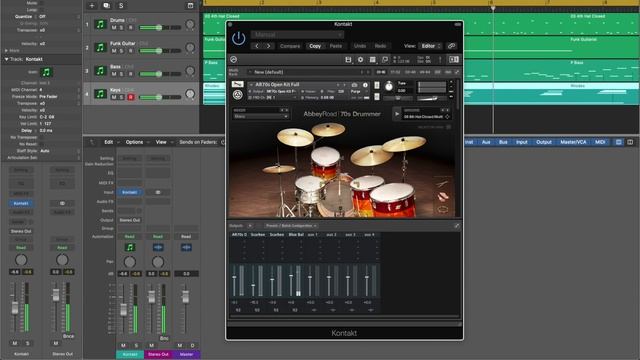Open the mixer Edit menu
The width and height of the screenshot is (640, 360).
click(109, 142)
